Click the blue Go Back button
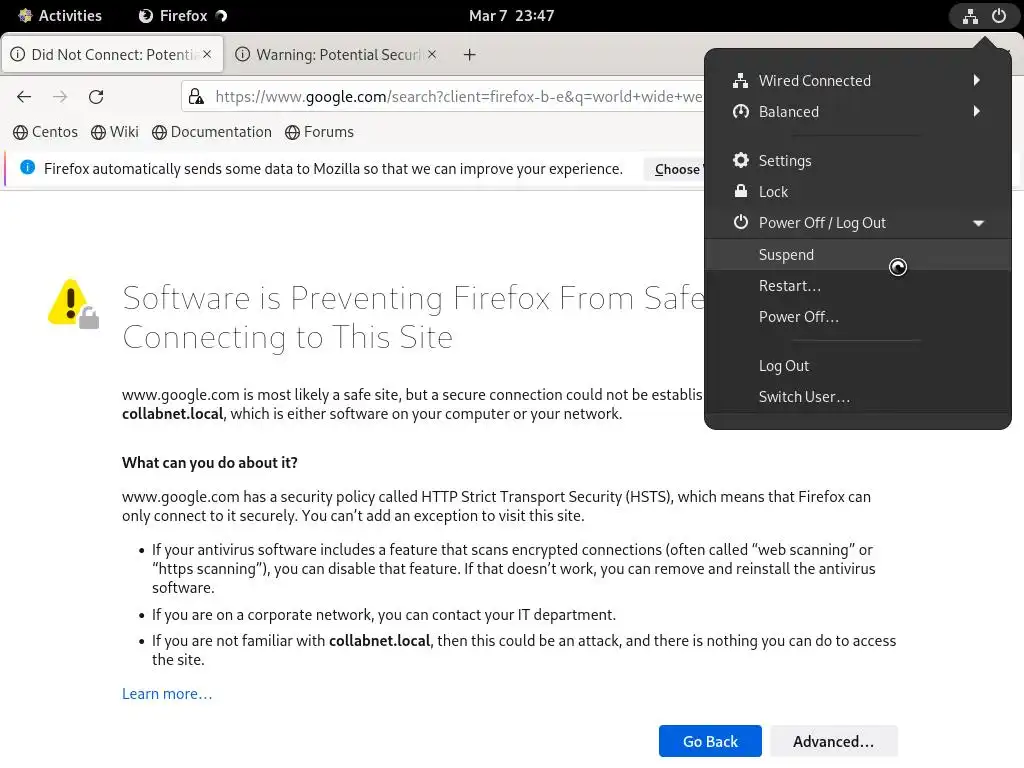This screenshot has width=1024, height=768. 710,741
